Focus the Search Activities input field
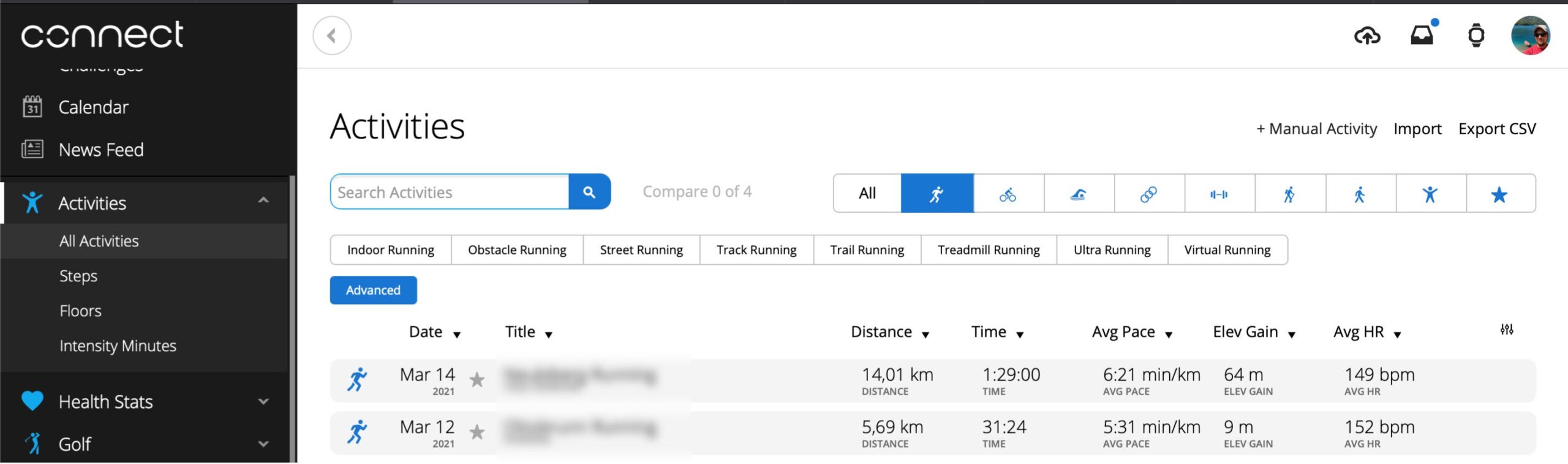The height and width of the screenshot is (464, 1568). pos(450,192)
